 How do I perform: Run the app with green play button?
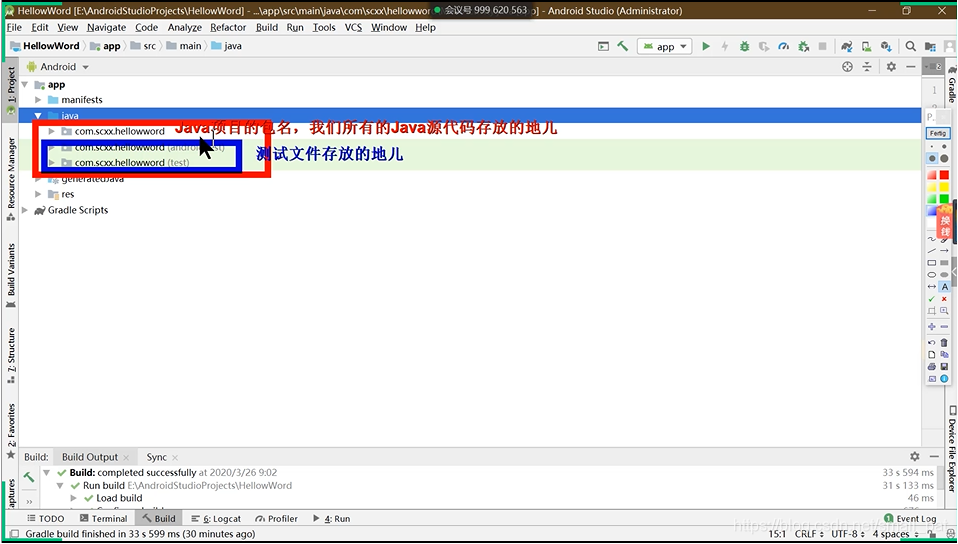[x=706, y=46]
